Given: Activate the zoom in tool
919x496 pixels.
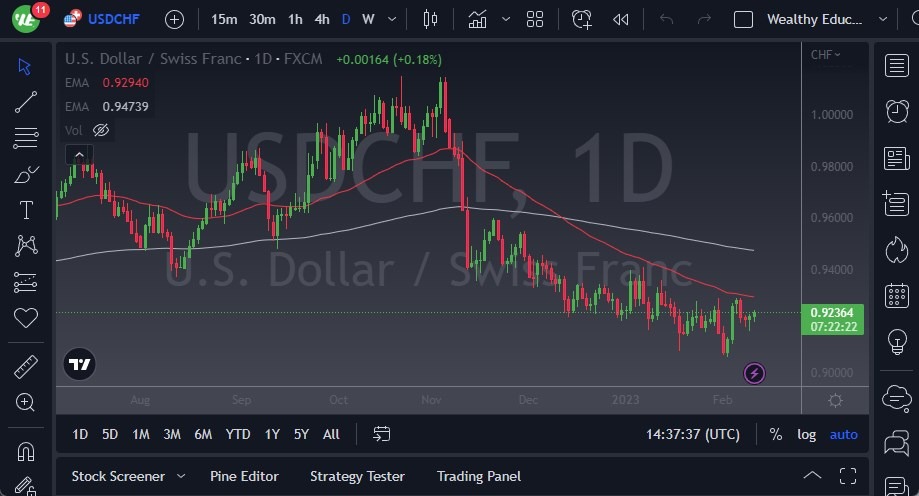Looking at the screenshot, I should (25, 402).
